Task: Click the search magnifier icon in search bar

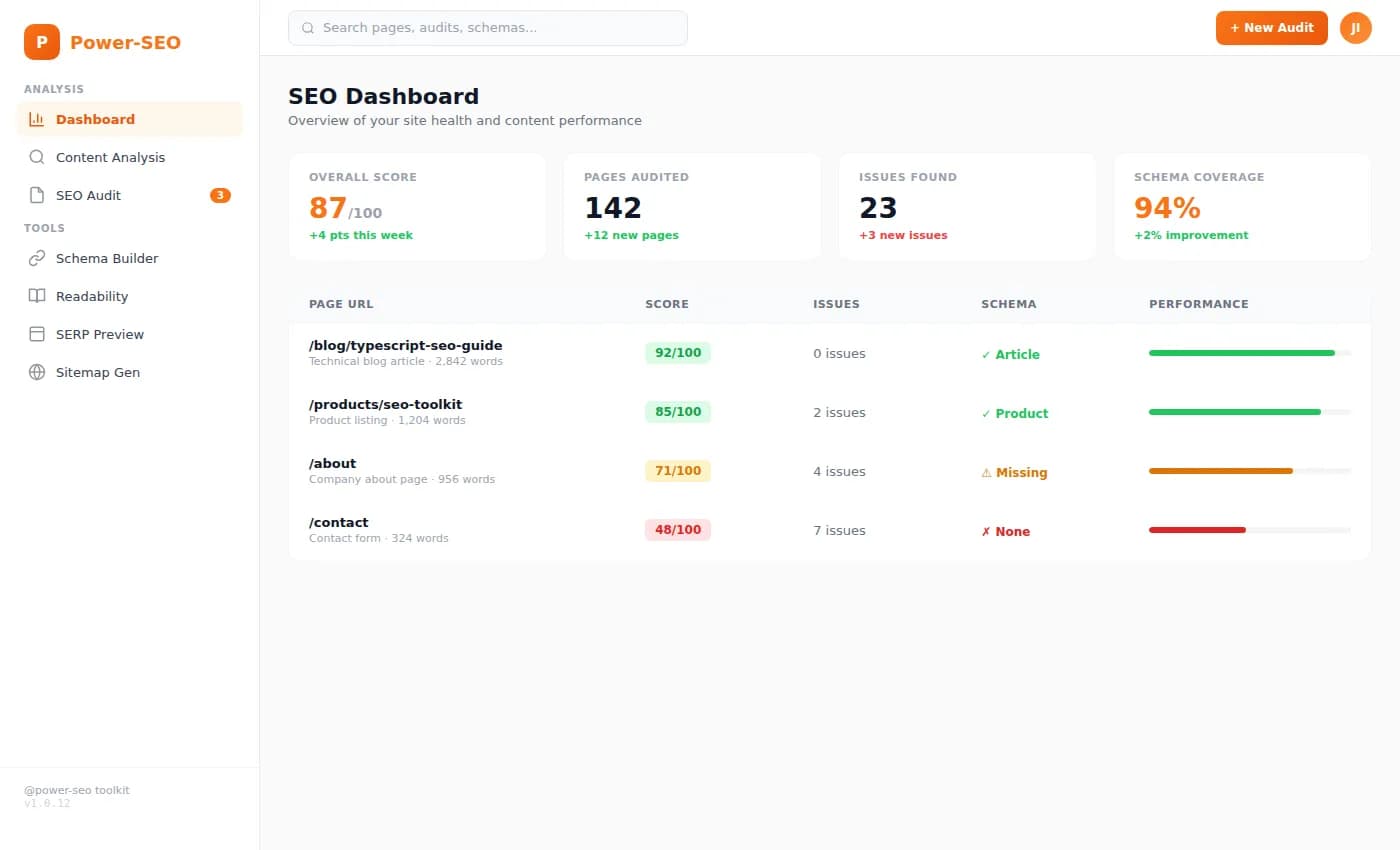Action: tap(308, 28)
